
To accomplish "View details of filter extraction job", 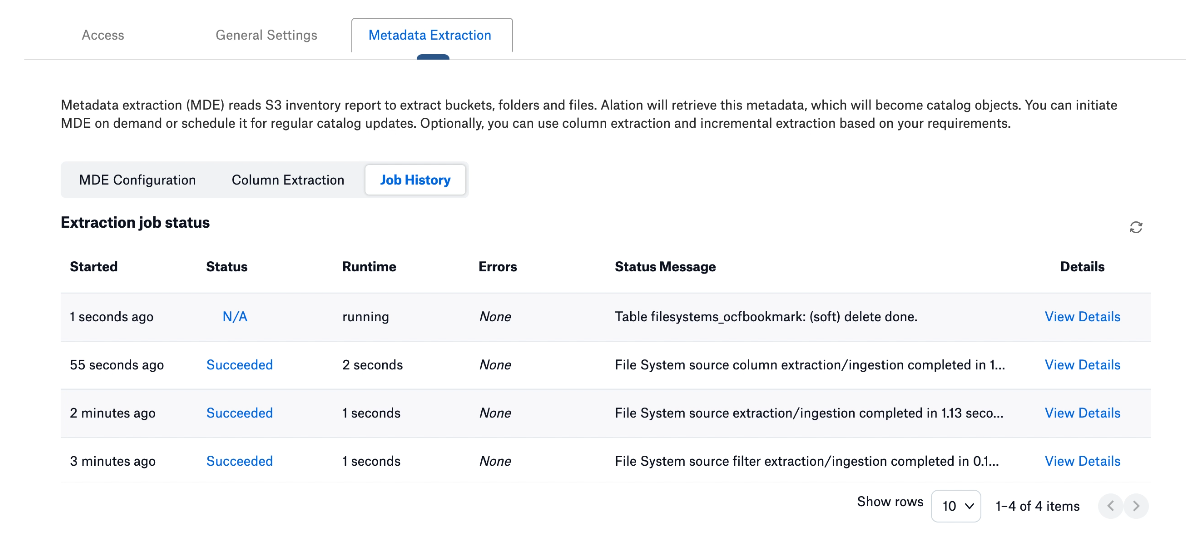I will pos(1082,461).
